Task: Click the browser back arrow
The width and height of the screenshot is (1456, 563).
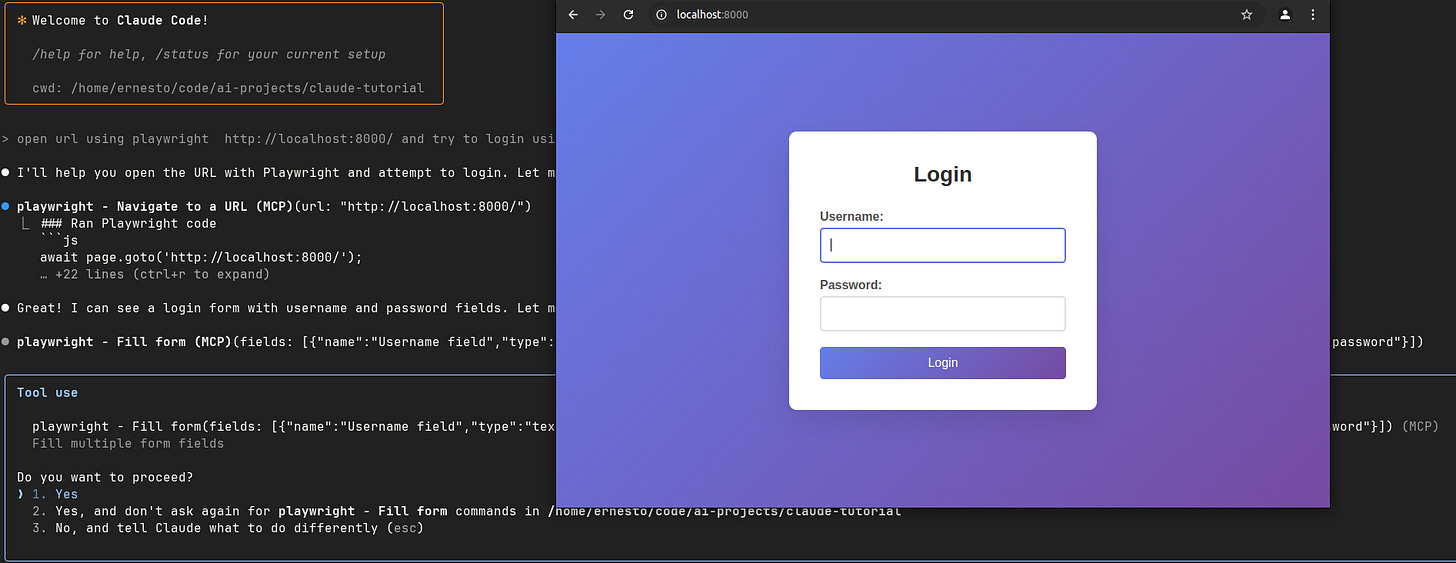Action: pyautogui.click(x=572, y=15)
